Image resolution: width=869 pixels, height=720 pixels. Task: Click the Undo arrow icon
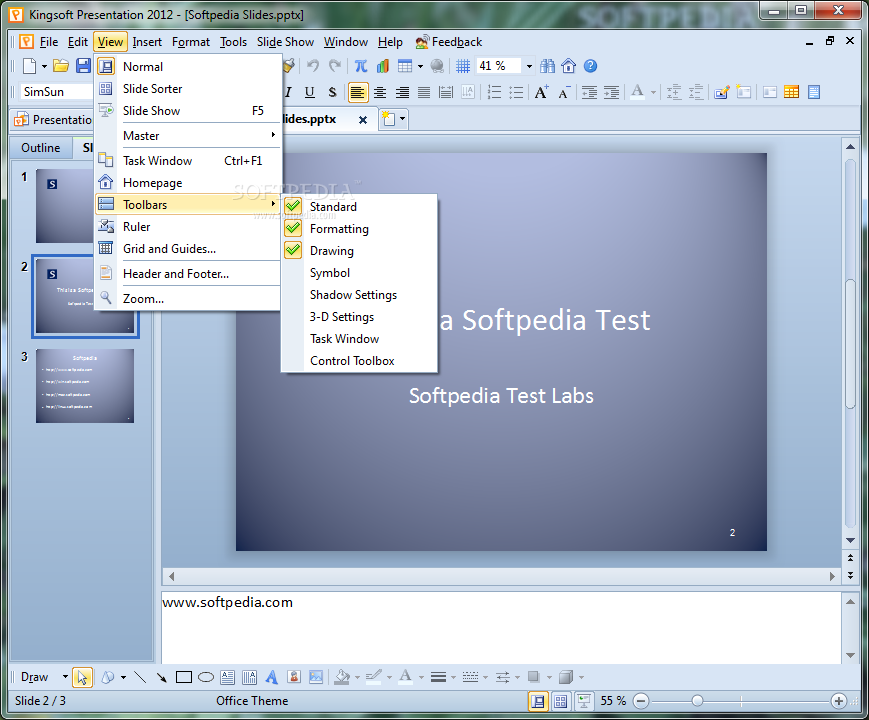click(313, 66)
